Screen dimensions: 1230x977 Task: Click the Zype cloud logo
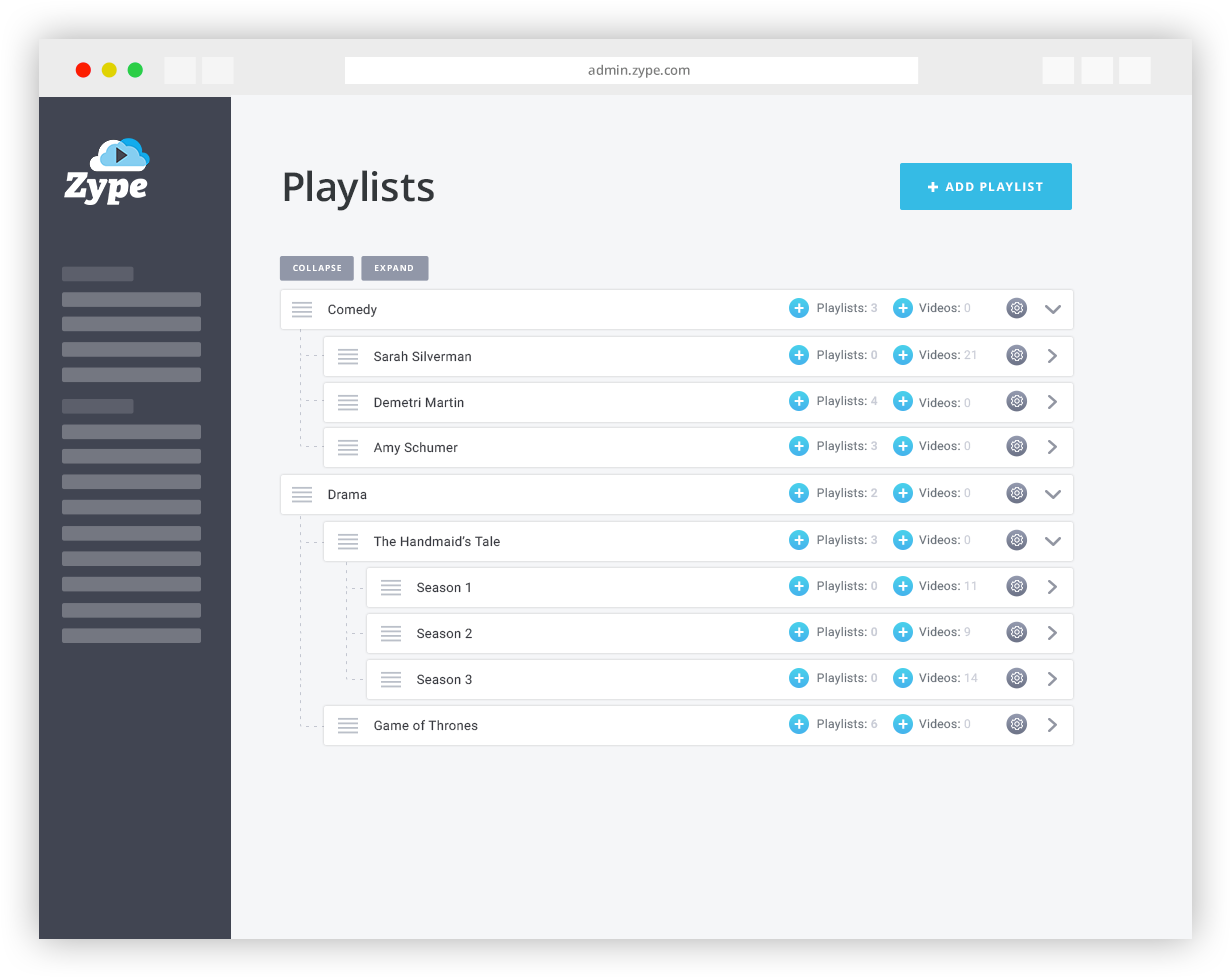[x=108, y=171]
